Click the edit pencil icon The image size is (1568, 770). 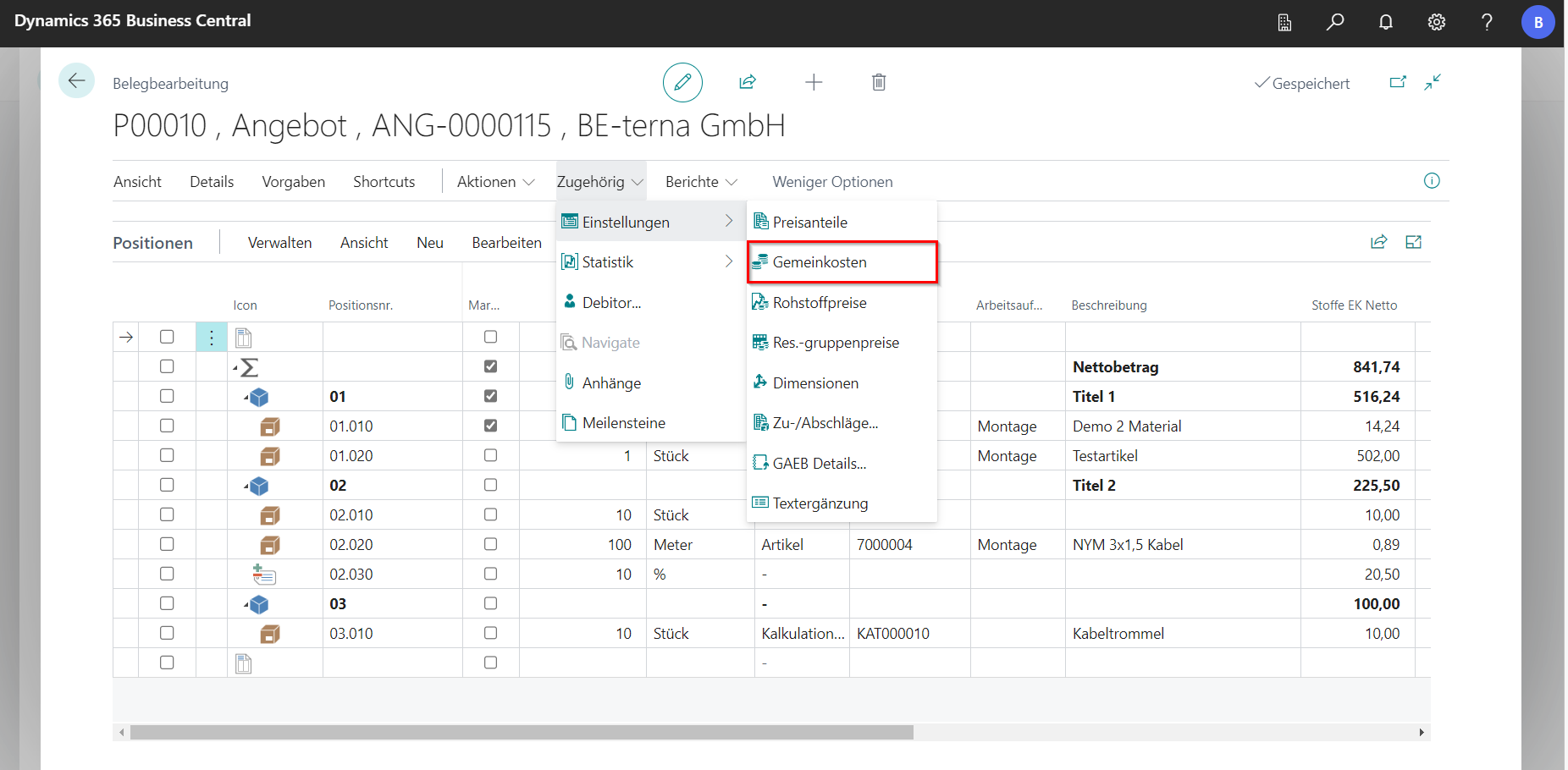[682, 82]
